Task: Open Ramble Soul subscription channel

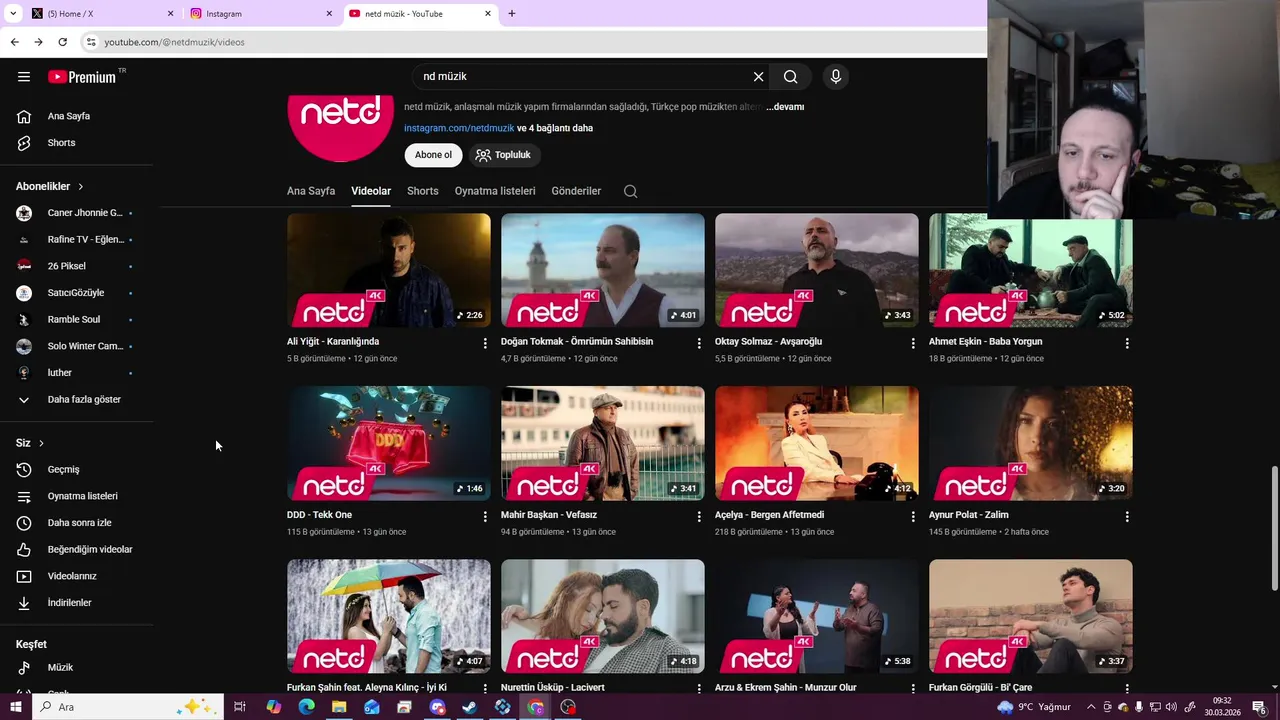Action: [x=76, y=320]
